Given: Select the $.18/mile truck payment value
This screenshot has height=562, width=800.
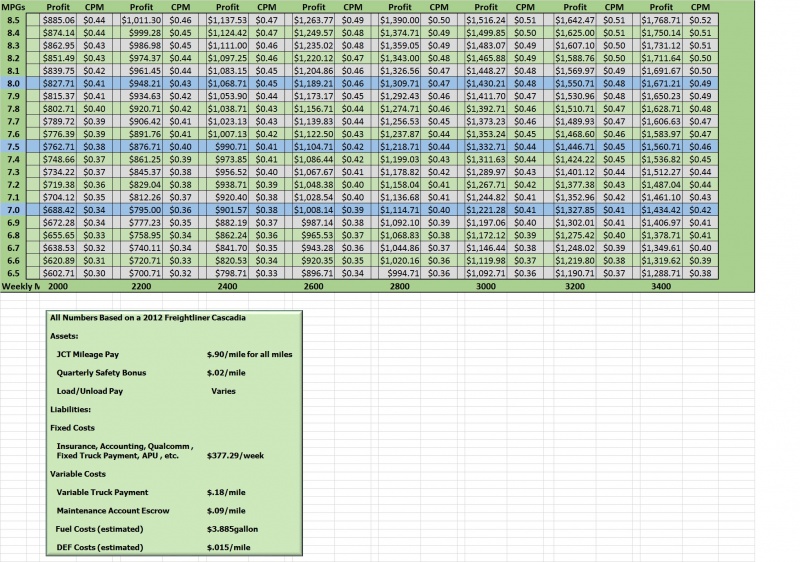Looking at the screenshot, I should coord(226,492).
